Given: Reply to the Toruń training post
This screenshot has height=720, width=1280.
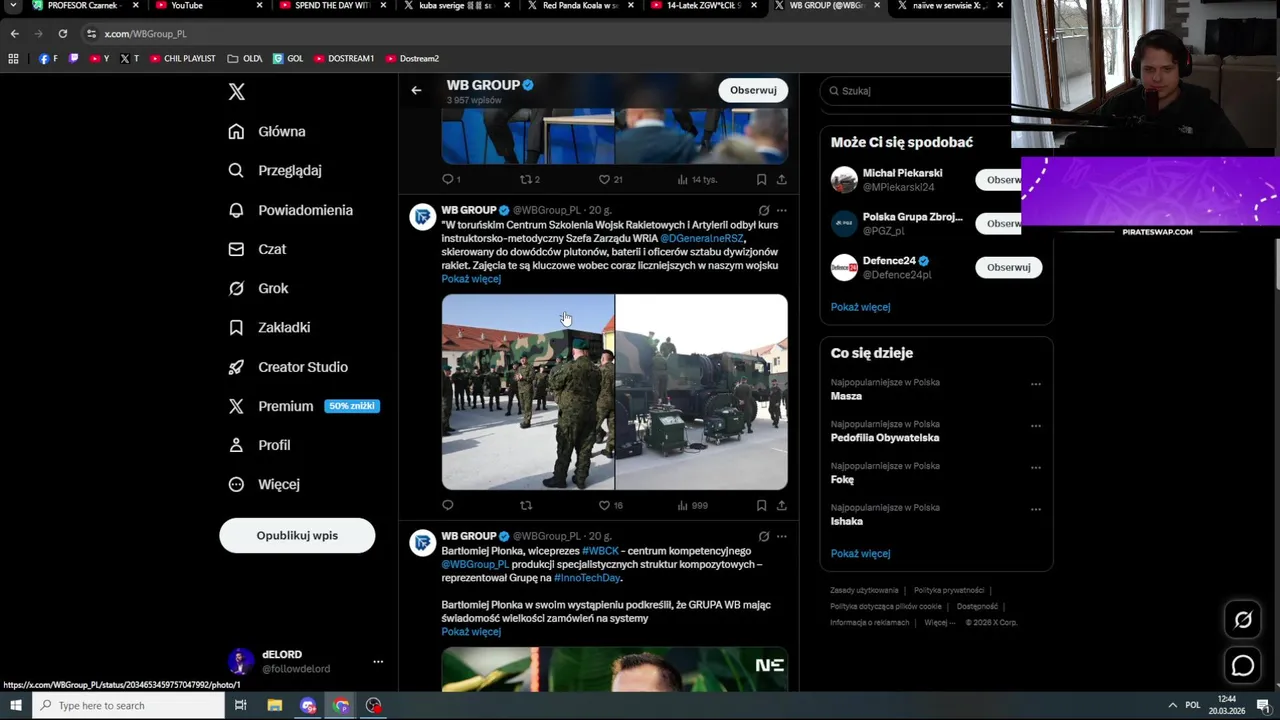Looking at the screenshot, I should pyautogui.click(x=447, y=505).
